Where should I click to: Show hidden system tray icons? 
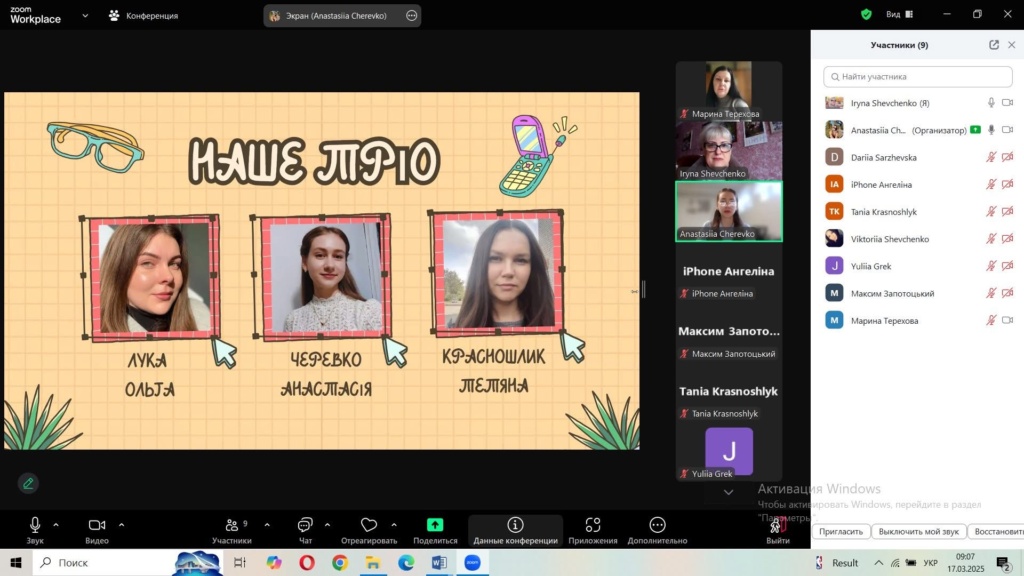[879, 562]
